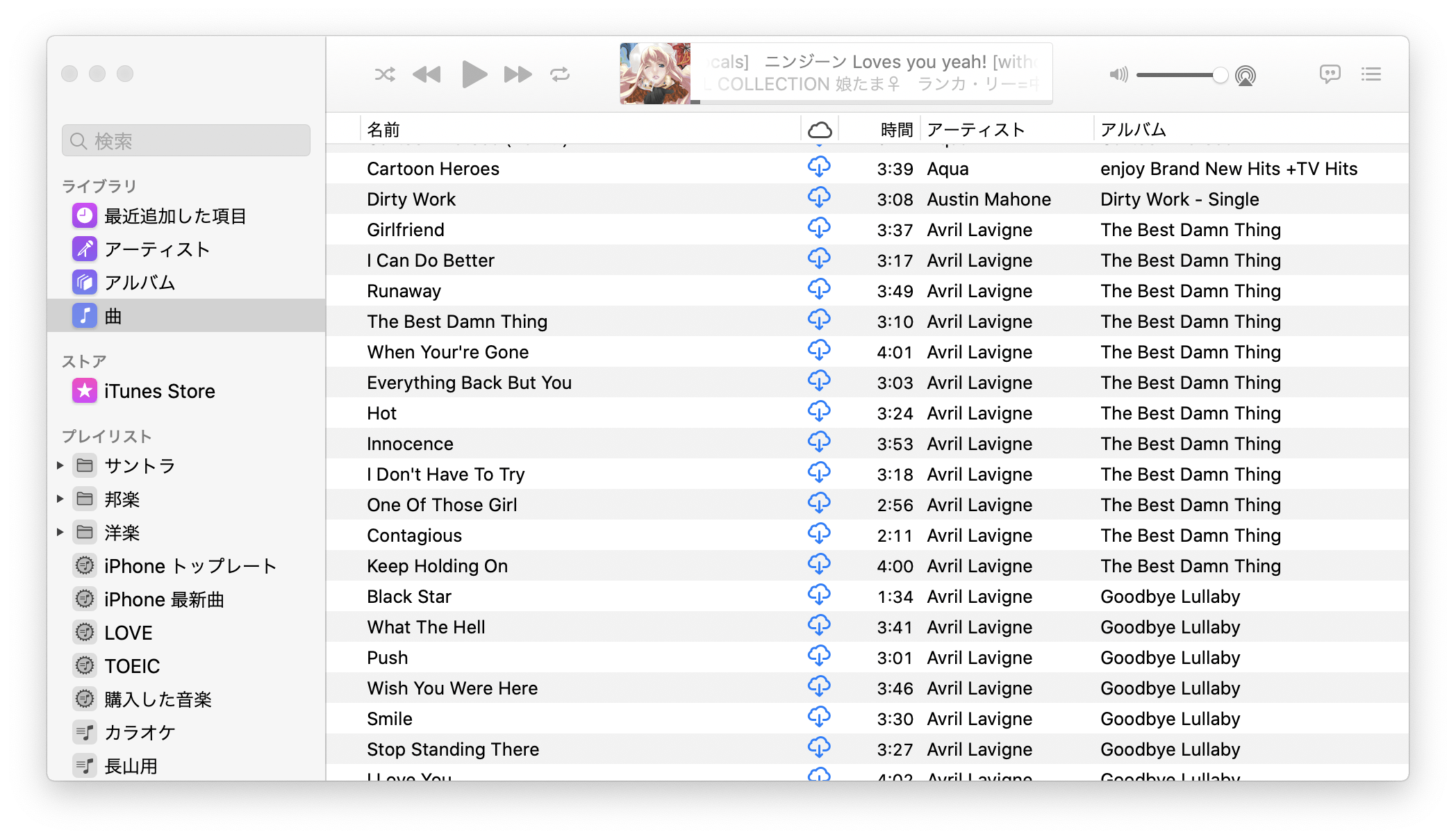The image size is (1456, 839).
Task: Start playback with the play button
Action: [474, 74]
